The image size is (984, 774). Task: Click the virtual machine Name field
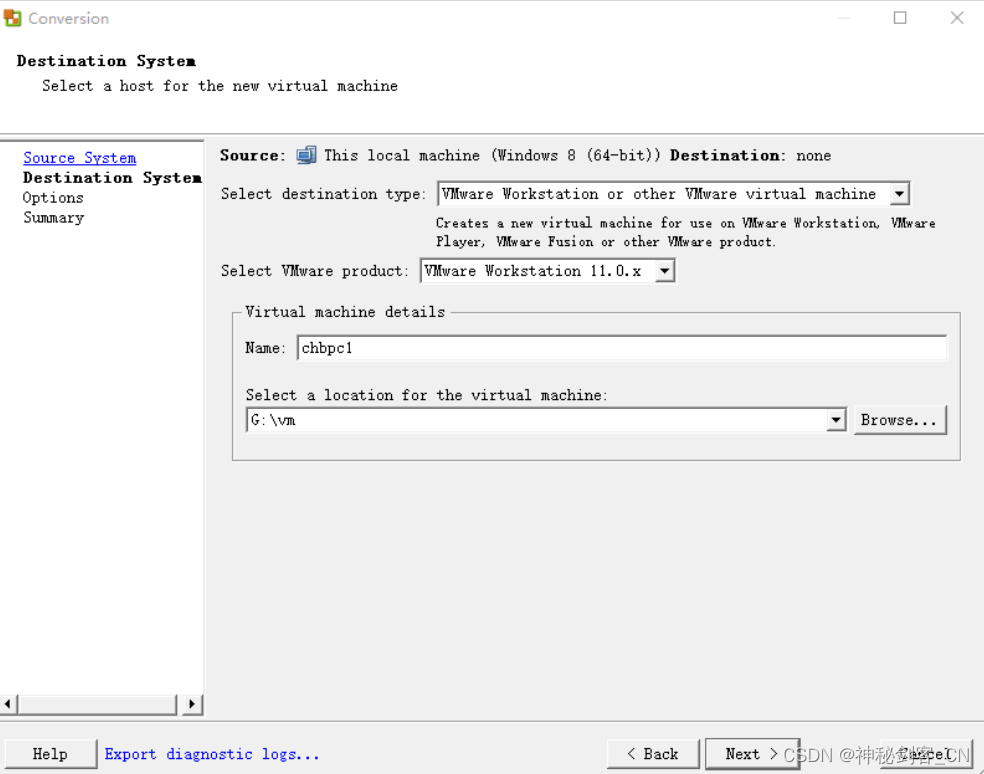pyautogui.click(x=621, y=348)
